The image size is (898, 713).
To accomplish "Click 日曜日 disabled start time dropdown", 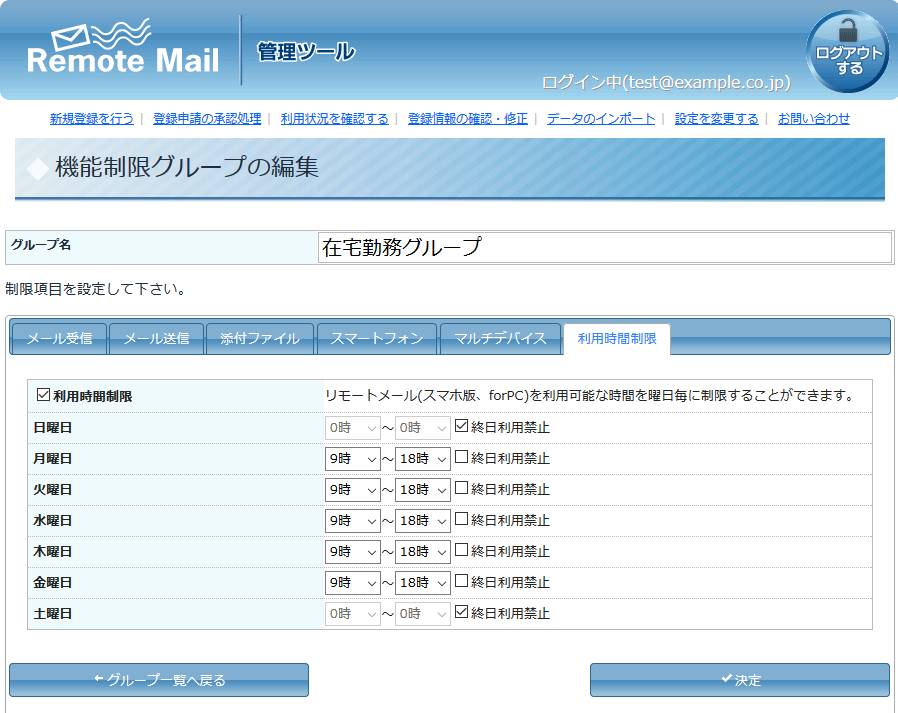I will pyautogui.click(x=352, y=428).
